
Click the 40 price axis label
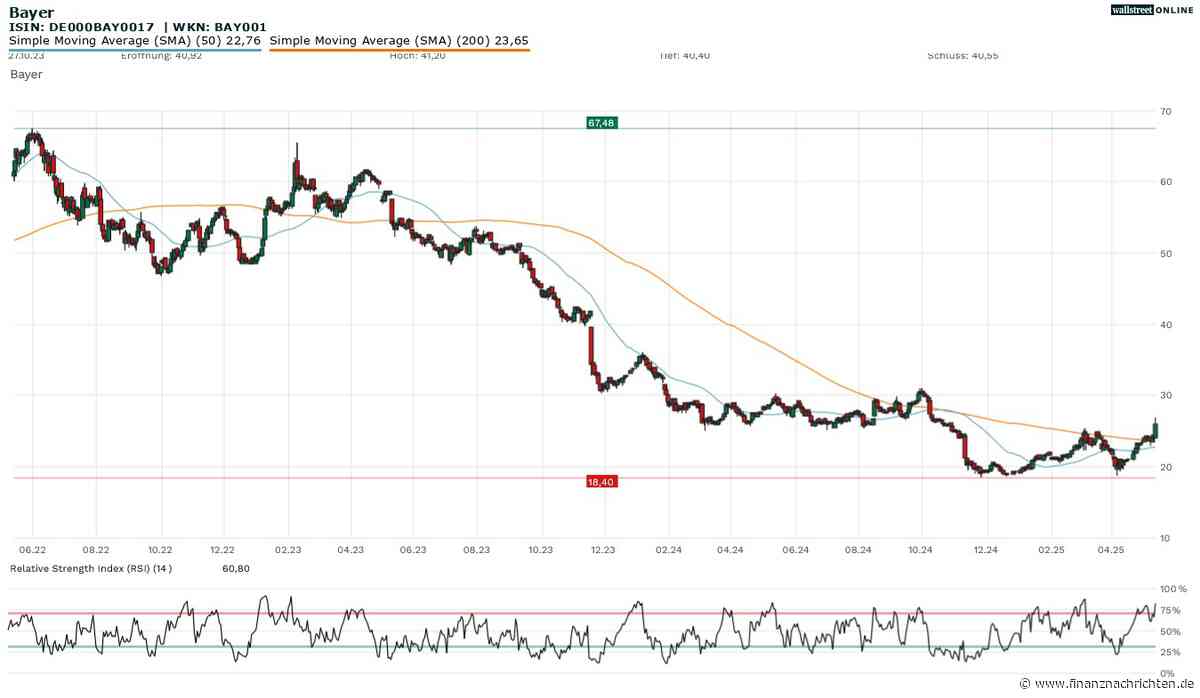[1166, 325]
